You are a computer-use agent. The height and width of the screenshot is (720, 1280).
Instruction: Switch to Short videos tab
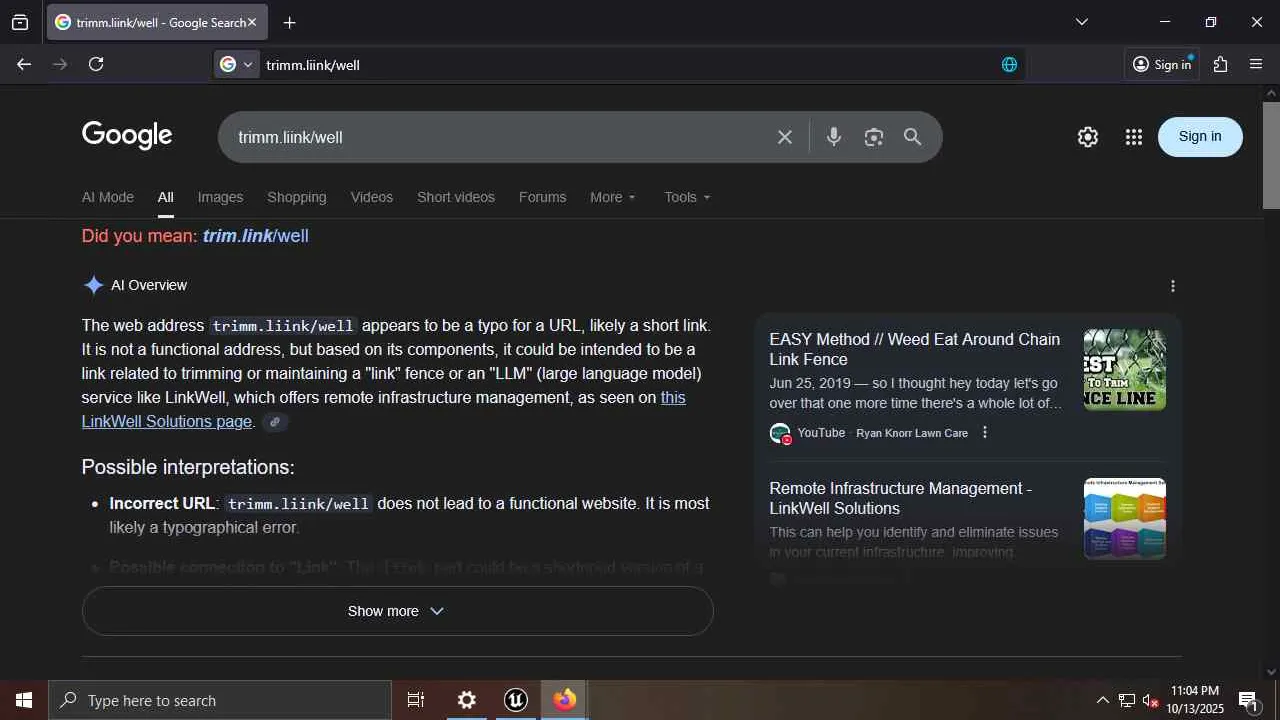click(x=456, y=197)
